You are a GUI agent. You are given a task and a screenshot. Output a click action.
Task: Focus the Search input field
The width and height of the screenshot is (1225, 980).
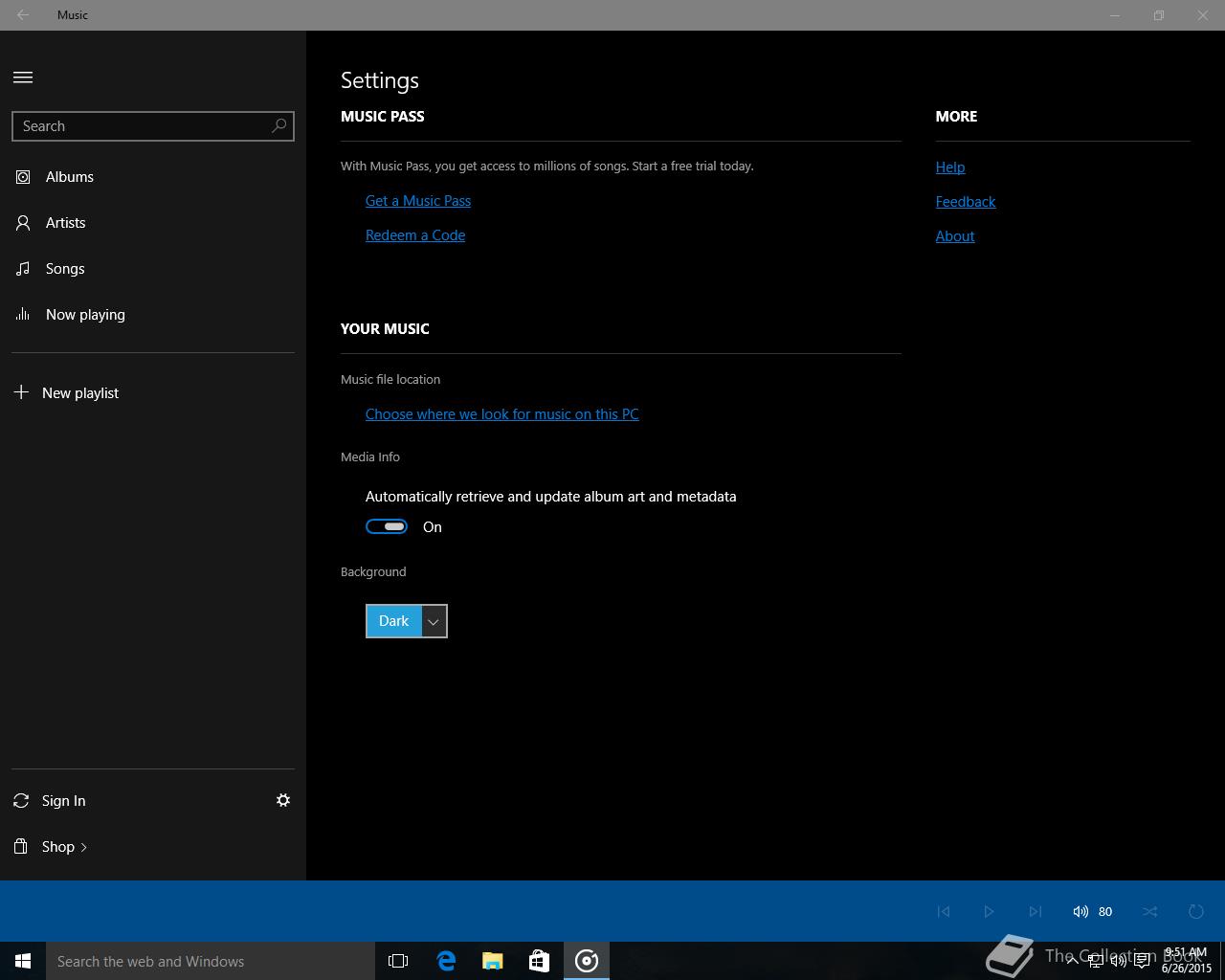(153, 126)
